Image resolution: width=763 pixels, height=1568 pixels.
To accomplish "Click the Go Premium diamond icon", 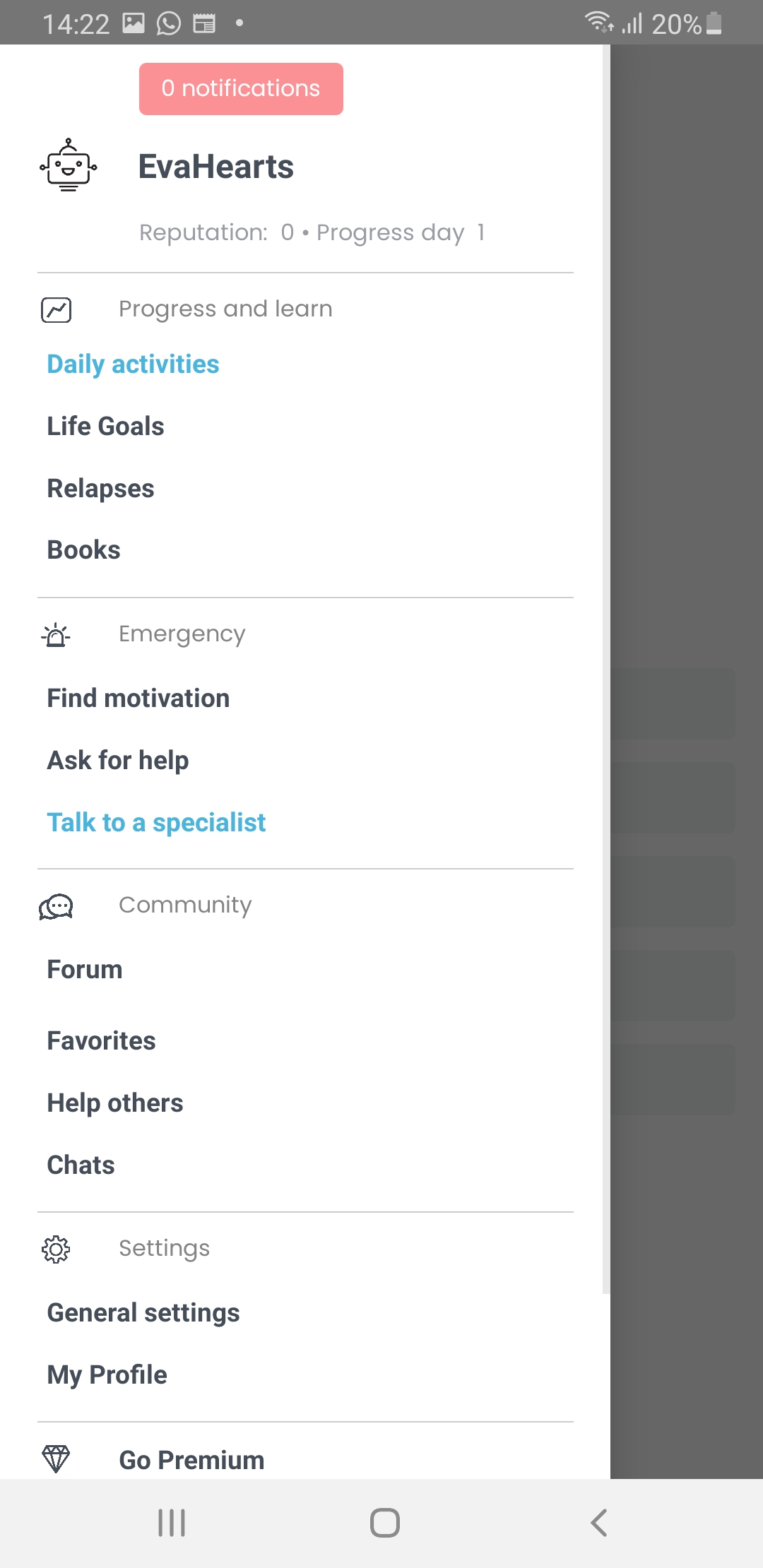I will [56, 1459].
